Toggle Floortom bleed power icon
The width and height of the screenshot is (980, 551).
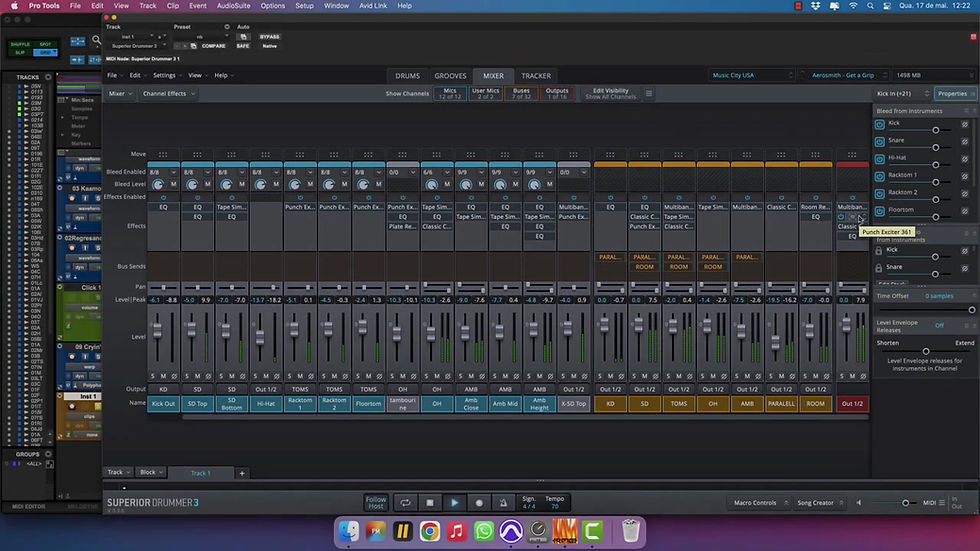pos(879,211)
